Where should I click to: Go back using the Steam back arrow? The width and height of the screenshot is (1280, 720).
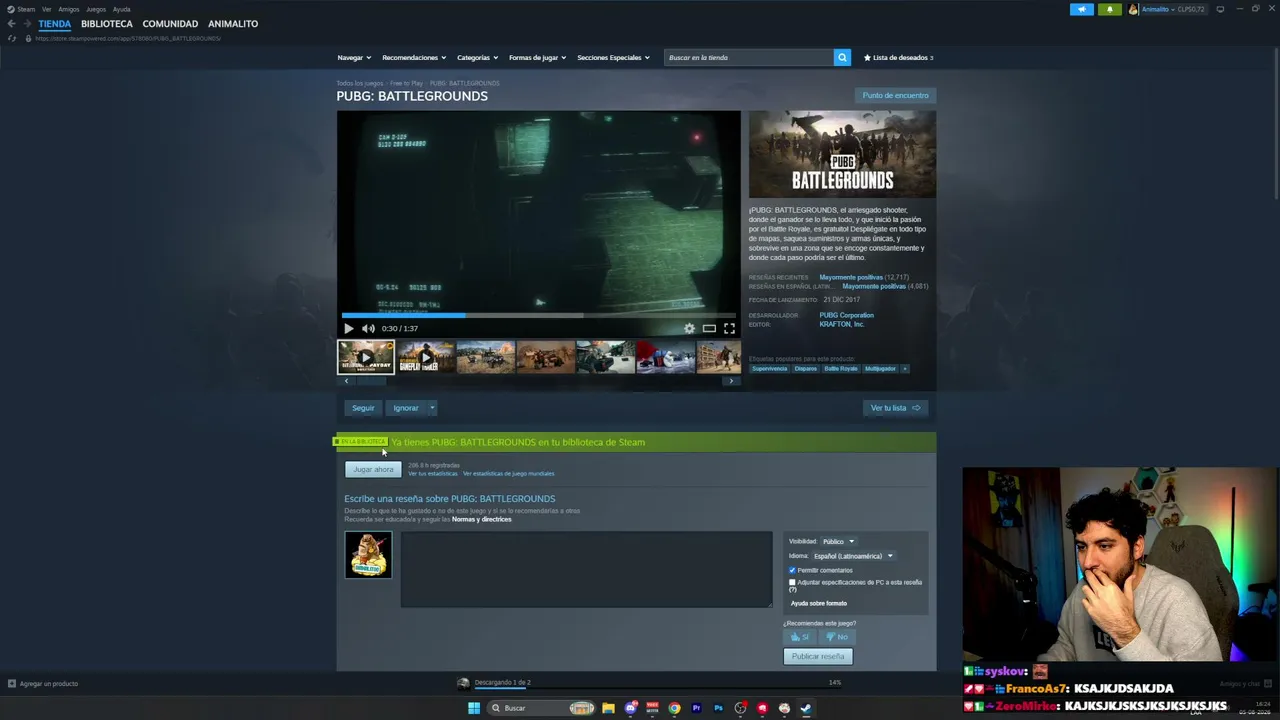click(x=12, y=23)
